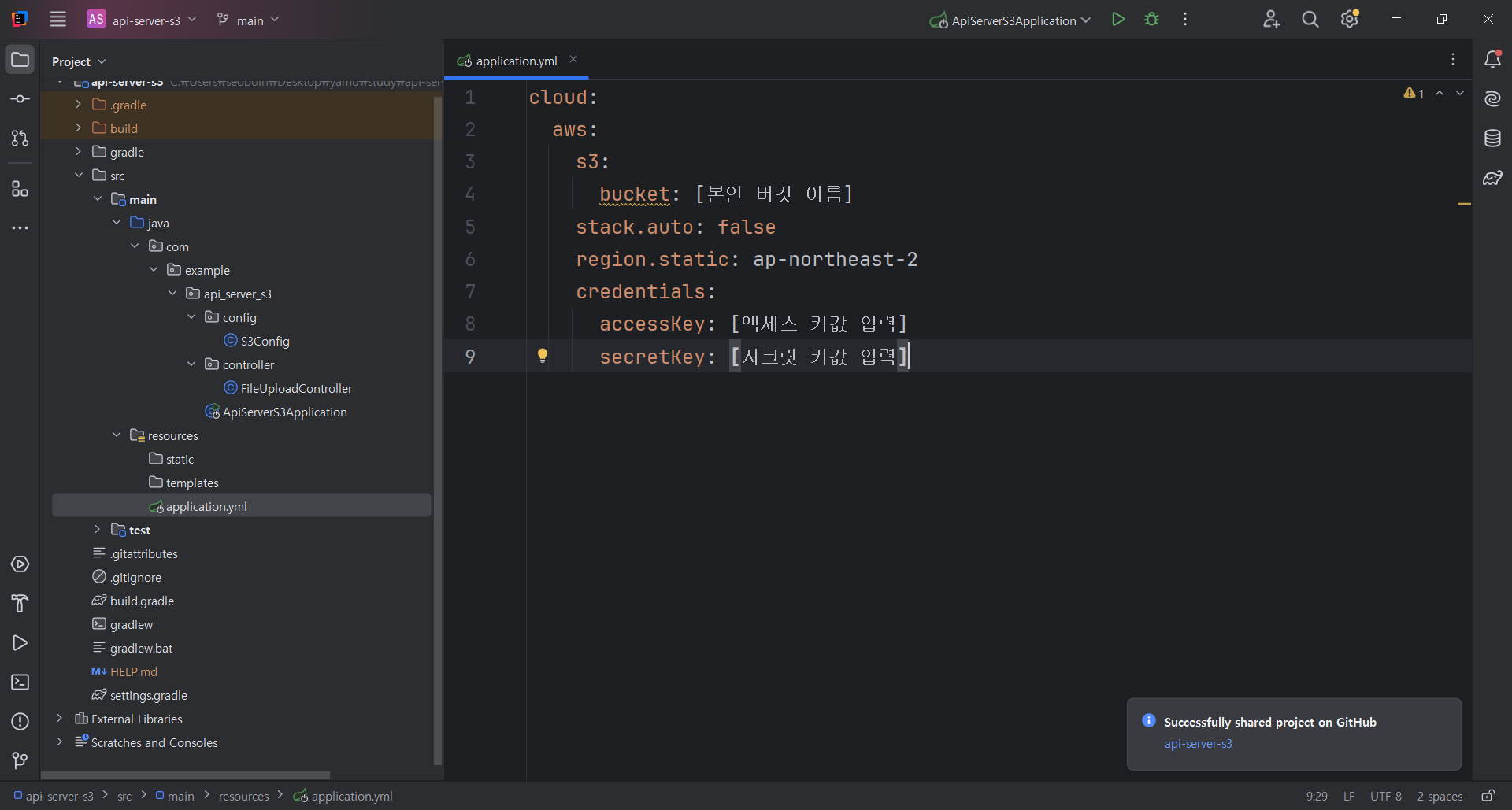Open the Commit tool window

[20, 99]
